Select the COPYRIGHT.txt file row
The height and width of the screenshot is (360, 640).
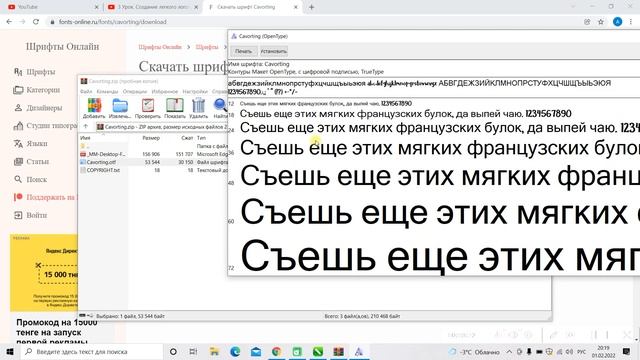(x=153, y=170)
